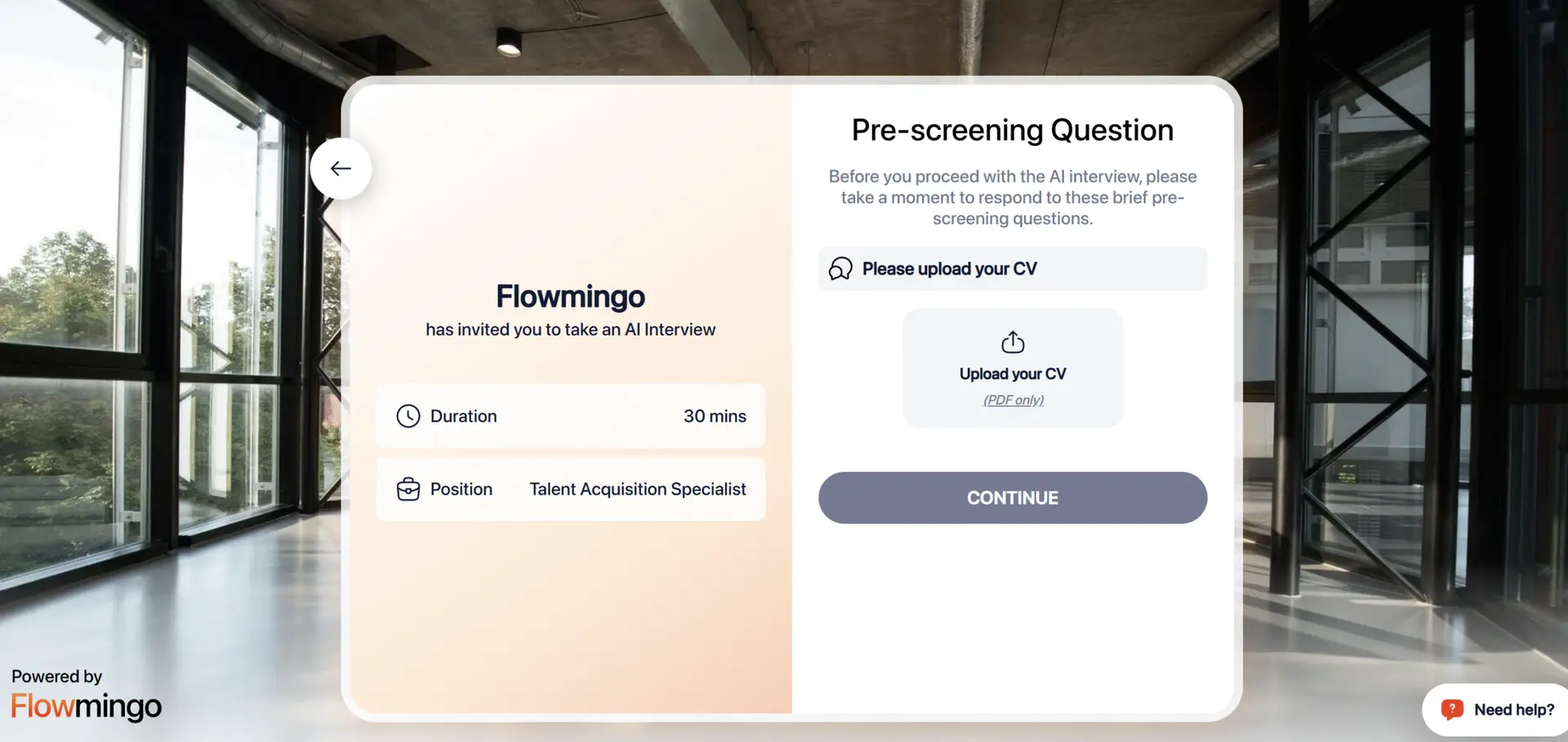This screenshot has width=1568, height=742.
Task: Click the "30 mins" duration value
Action: (715, 416)
